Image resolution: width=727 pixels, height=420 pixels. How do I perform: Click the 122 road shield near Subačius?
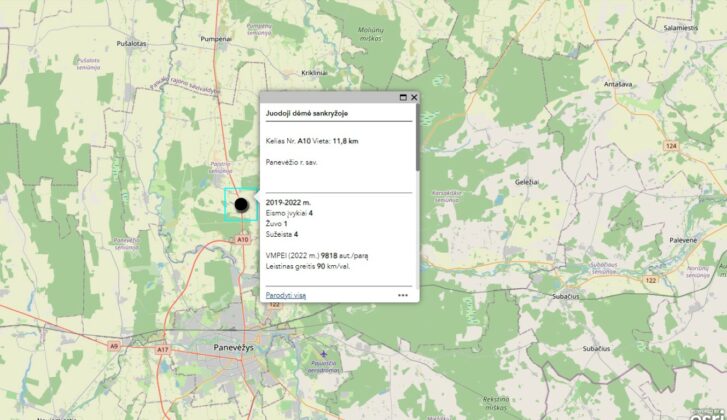pyautogui.click(x=651, y=280)
